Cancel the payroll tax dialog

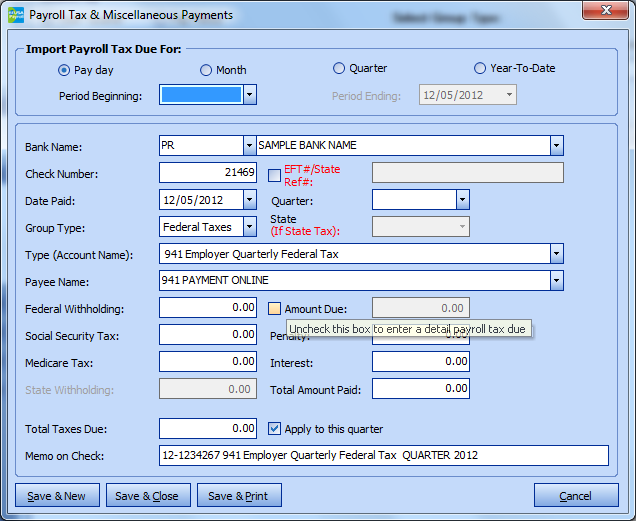click(x=575, y=496)
